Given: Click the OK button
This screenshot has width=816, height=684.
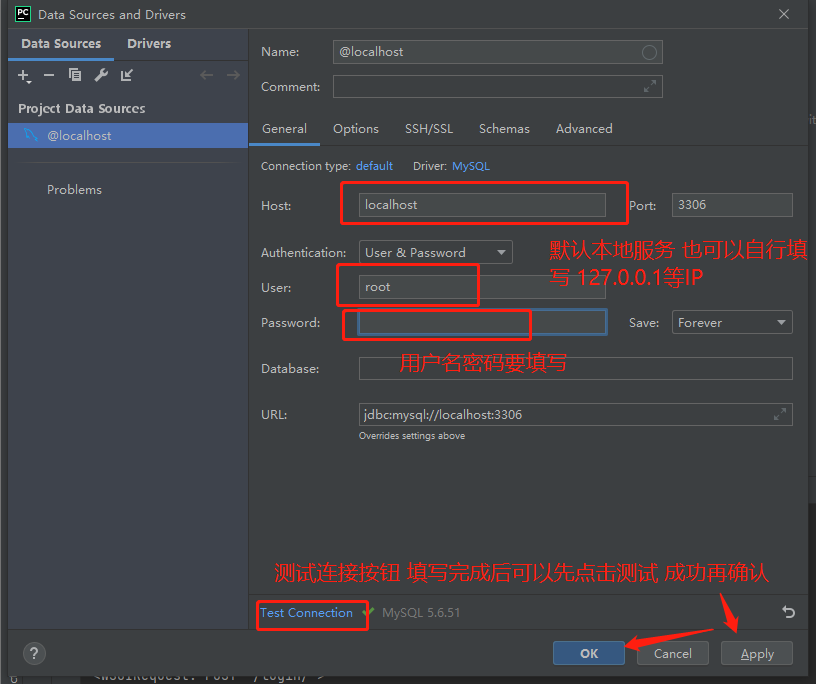Looking at the screenshot, I should tap(589, 653).
